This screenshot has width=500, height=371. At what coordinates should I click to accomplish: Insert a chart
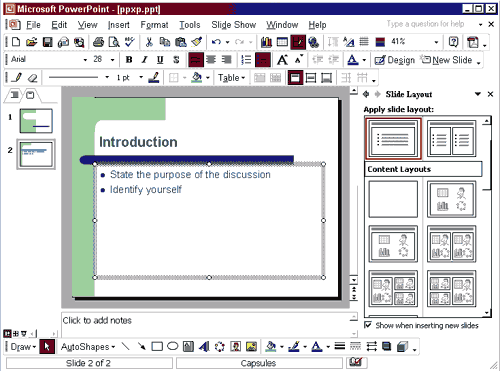pyautogui.click(x=266, y=42)
